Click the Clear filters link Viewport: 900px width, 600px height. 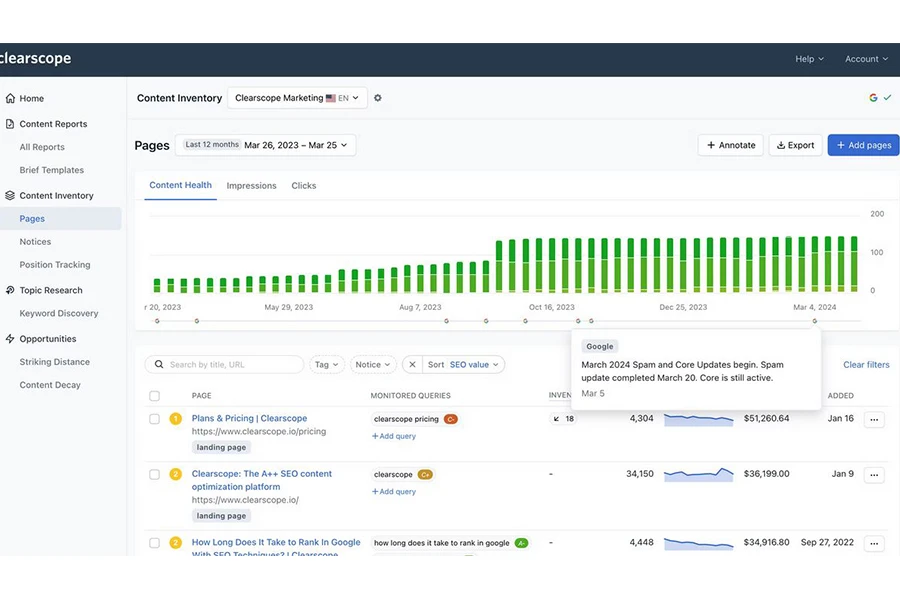click(866, 365)
